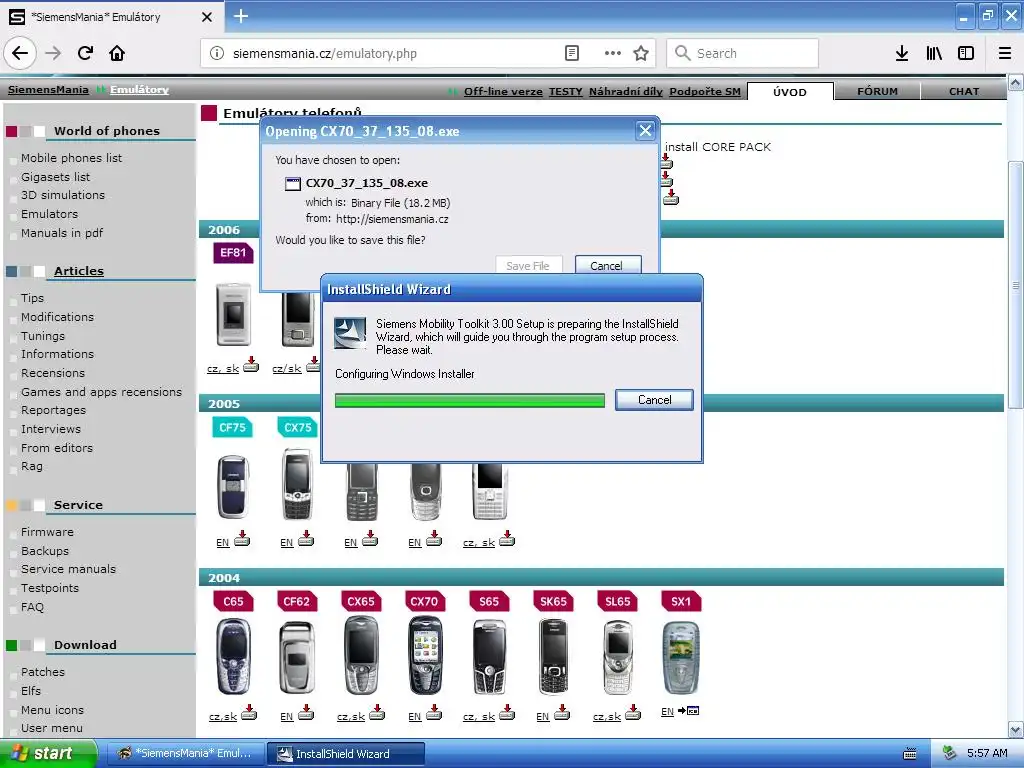Viewport: 1024px width, 768px height.
Task: Download the C65 emulator via its download icon
Action: 249,713
